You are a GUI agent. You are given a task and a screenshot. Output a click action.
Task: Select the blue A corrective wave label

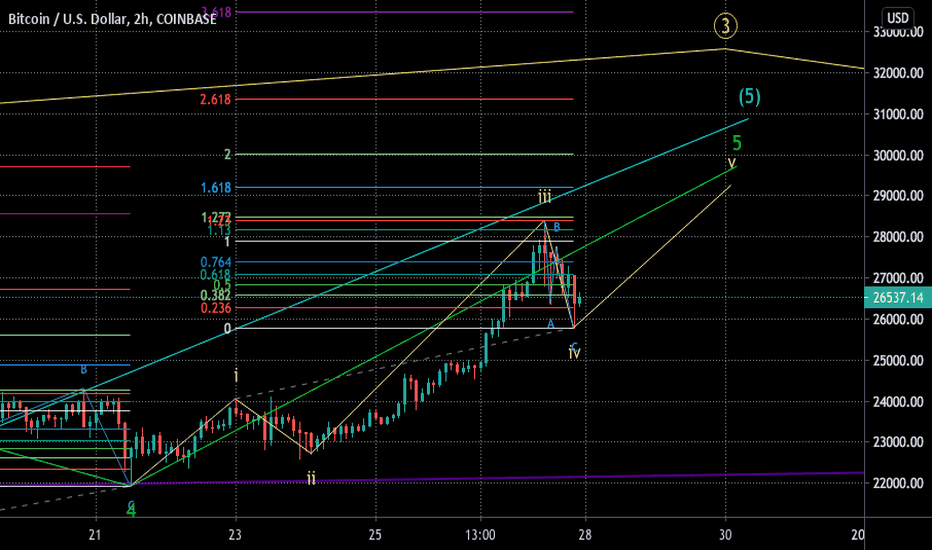click(550, 324)
